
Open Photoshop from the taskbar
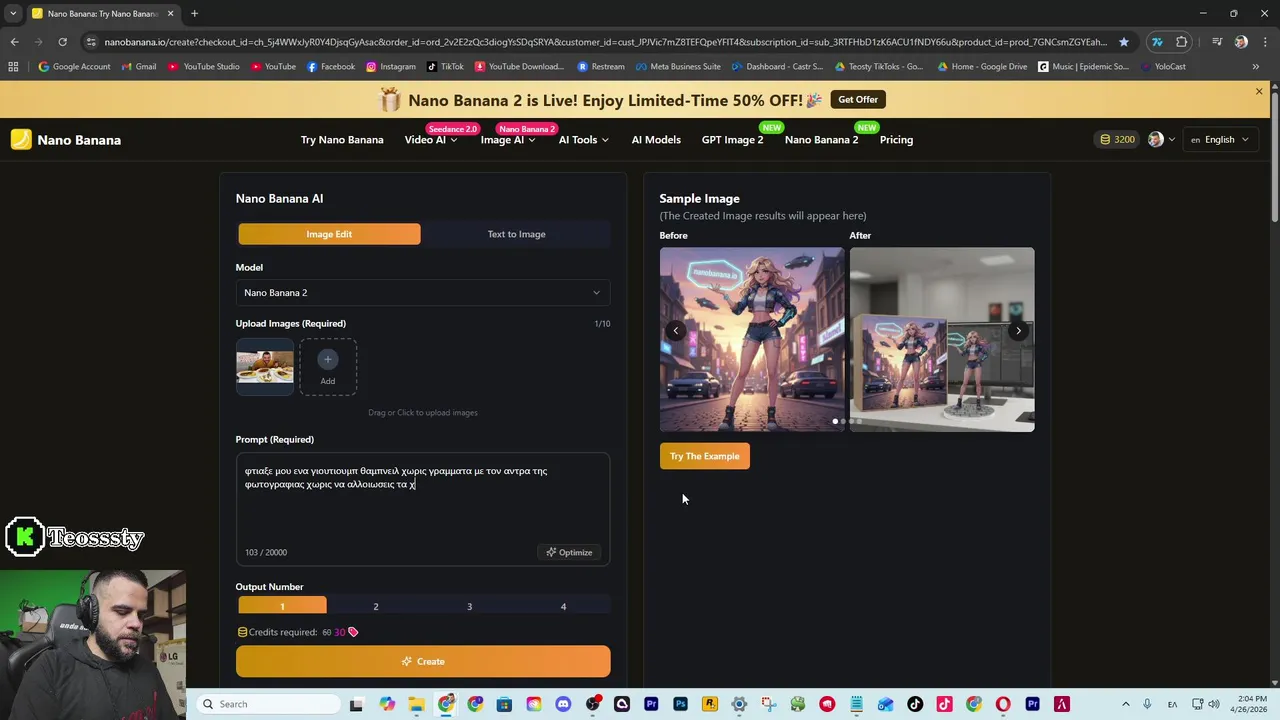680,704
